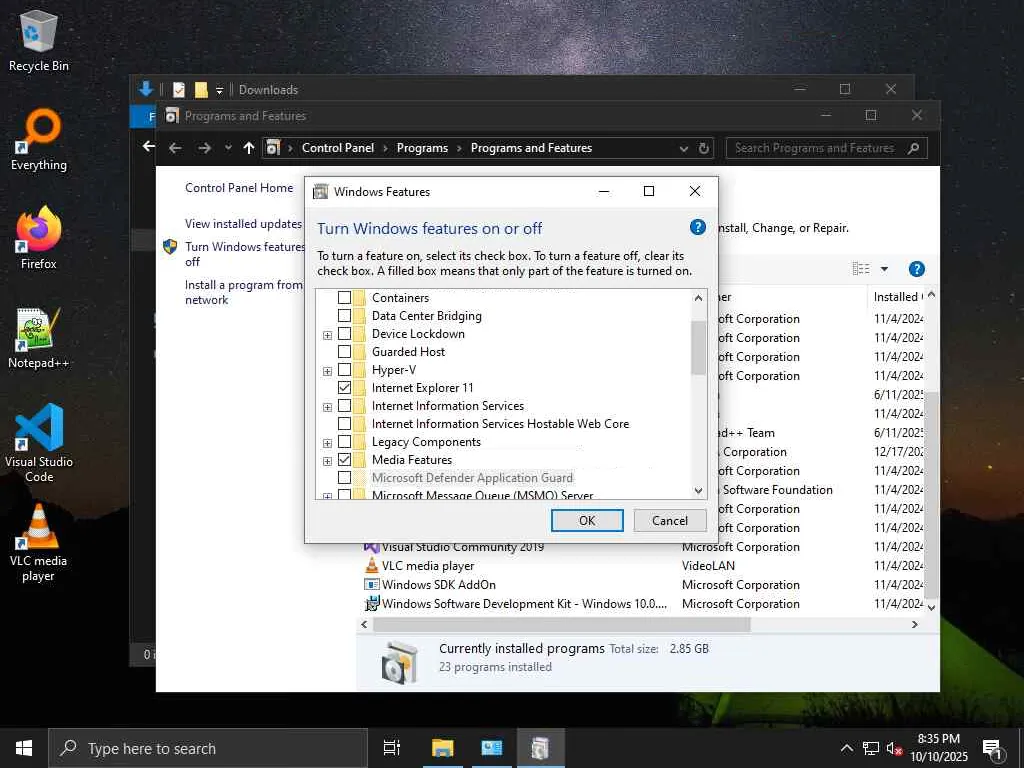Launch Visual Studio Code desktop shortcut
This screenshot has height=768, width=1024.
click(39, 443)
